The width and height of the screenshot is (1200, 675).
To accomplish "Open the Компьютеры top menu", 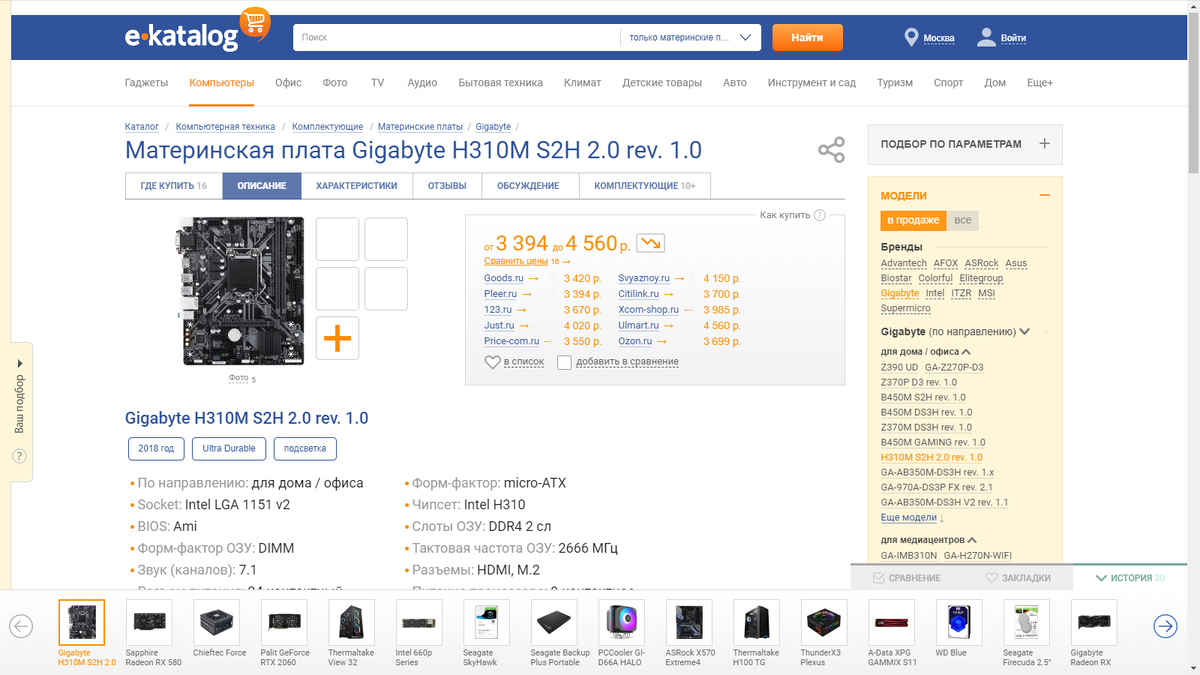I will coord(221,83).
